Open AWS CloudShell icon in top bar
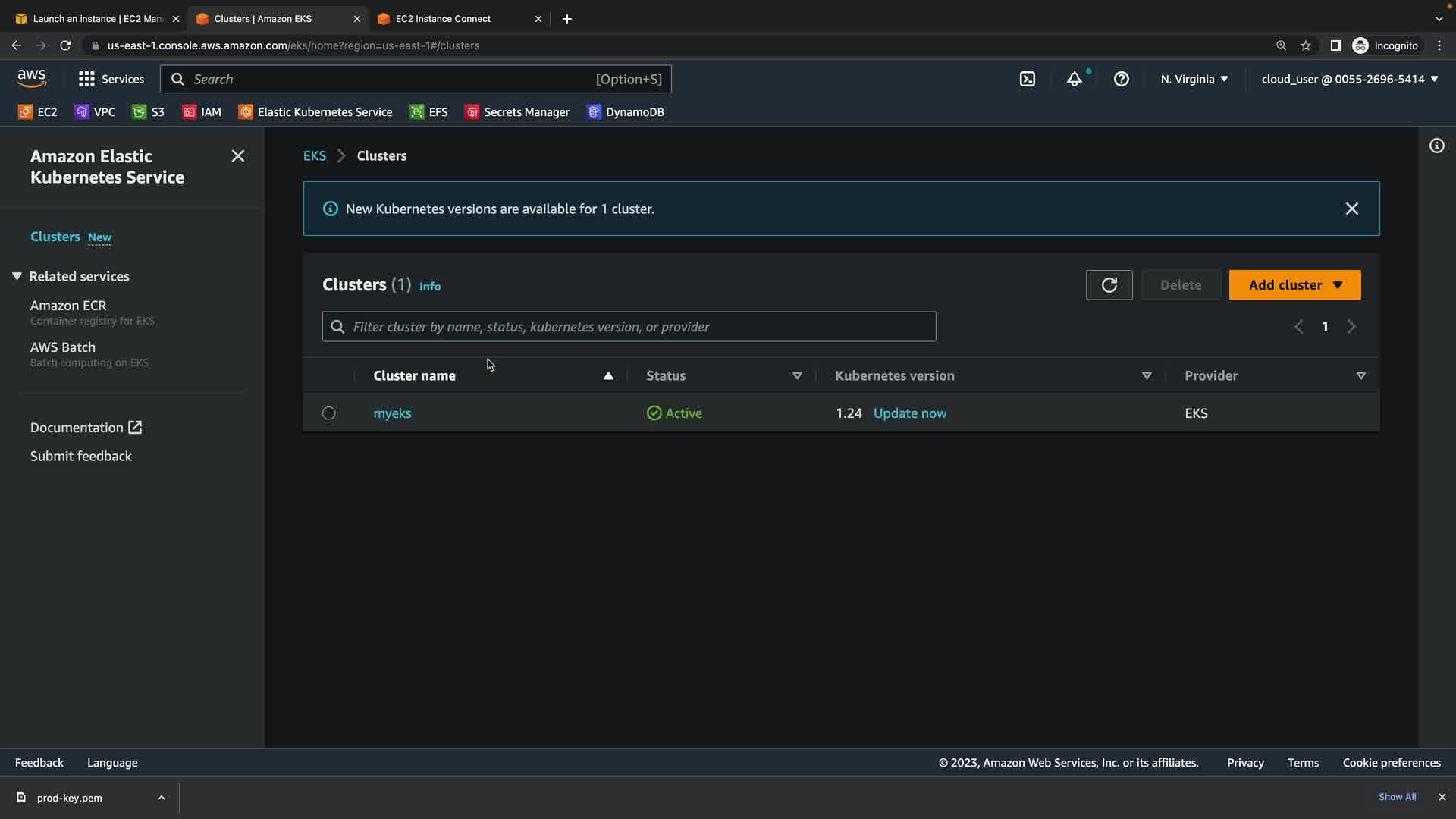The height and width of the screenshot is (819, 1456). [x=1028, y=79]
